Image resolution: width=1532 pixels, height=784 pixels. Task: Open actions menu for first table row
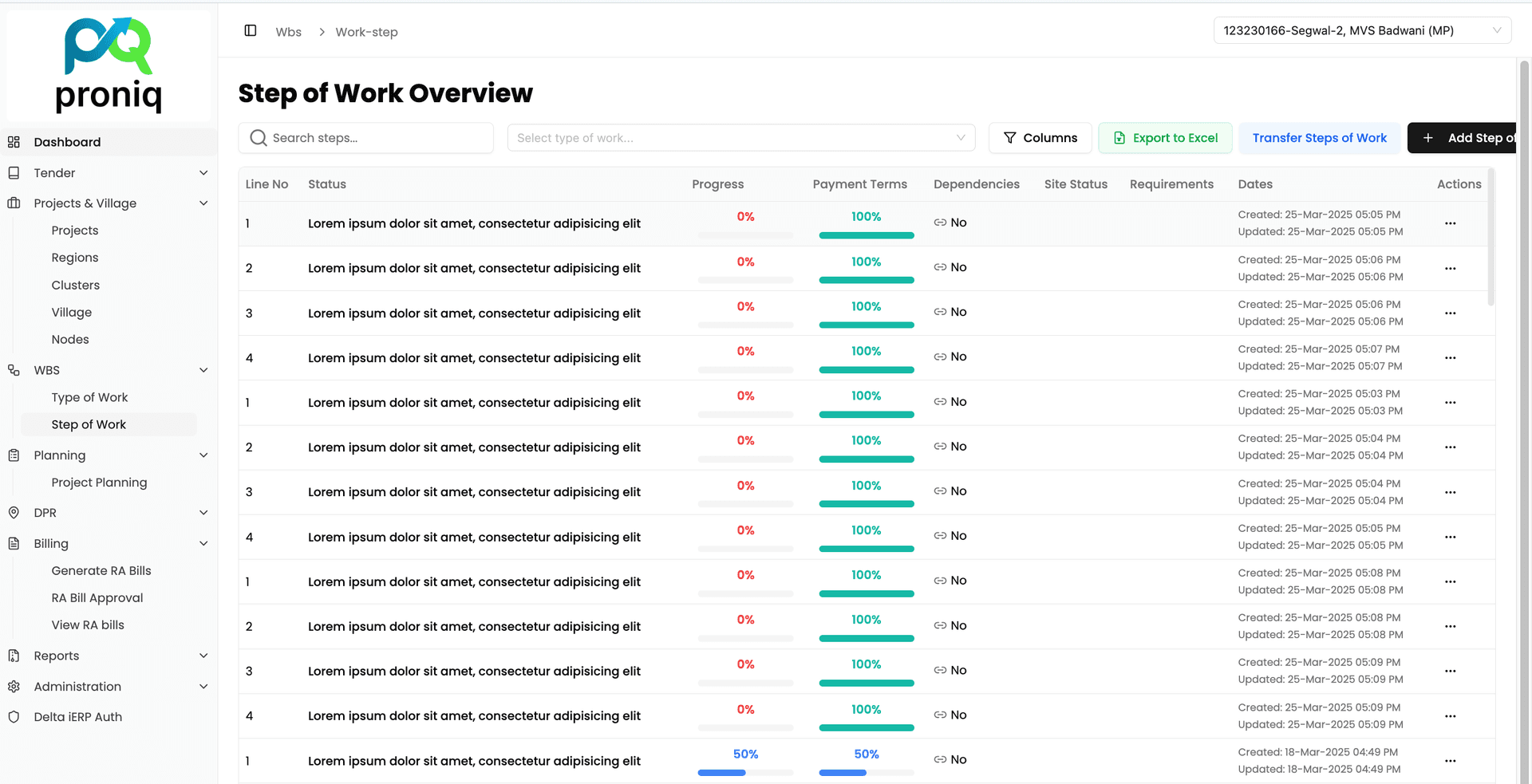pos(1450,223)
